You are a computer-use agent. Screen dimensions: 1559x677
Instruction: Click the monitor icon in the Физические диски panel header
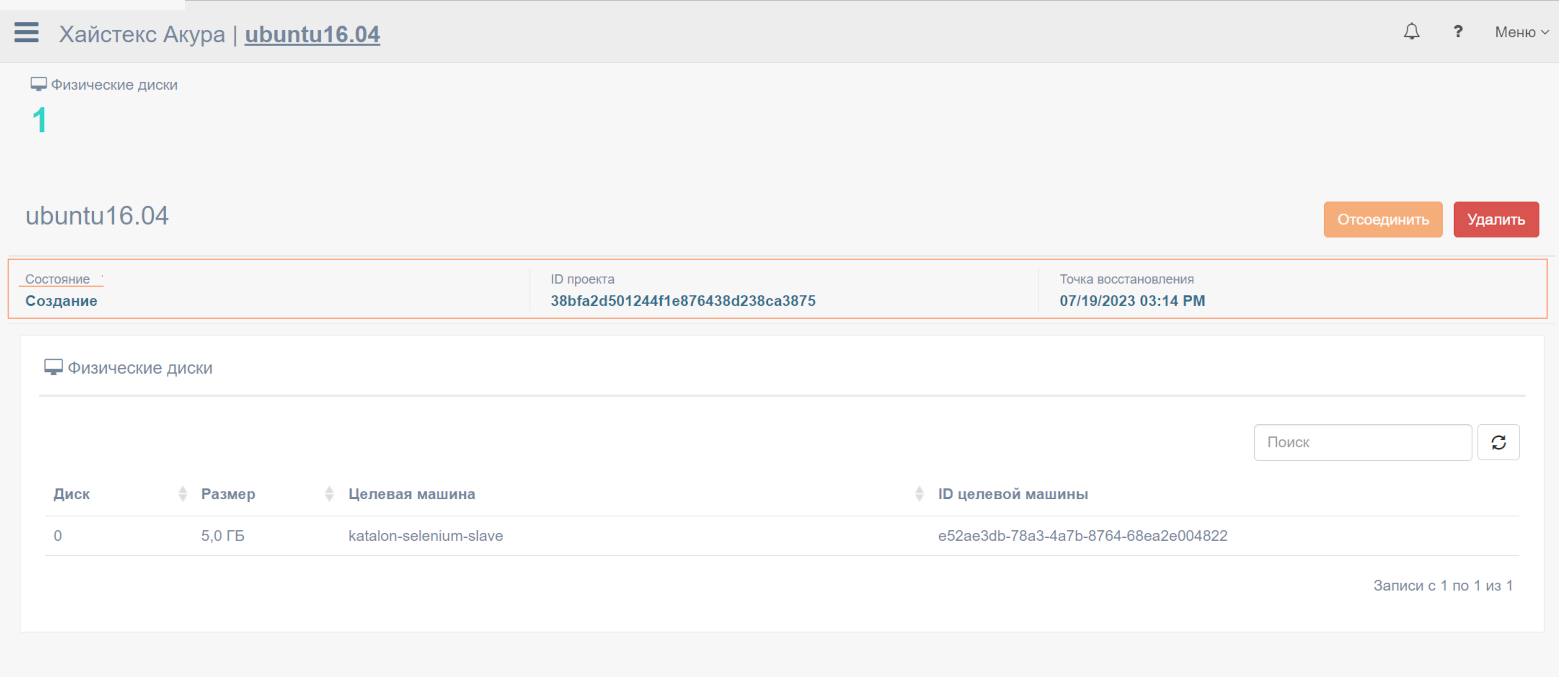tap(54, 368)
